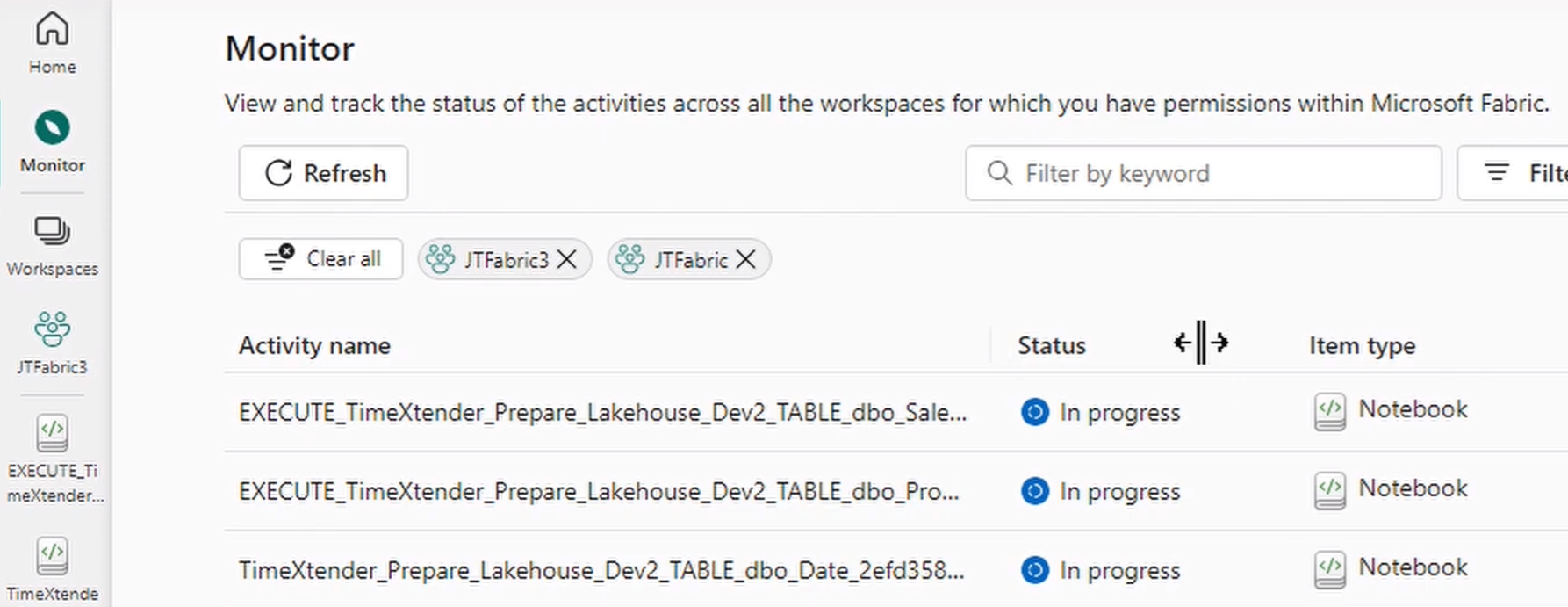Click the Clear all filters button

[x=320, y=259]
